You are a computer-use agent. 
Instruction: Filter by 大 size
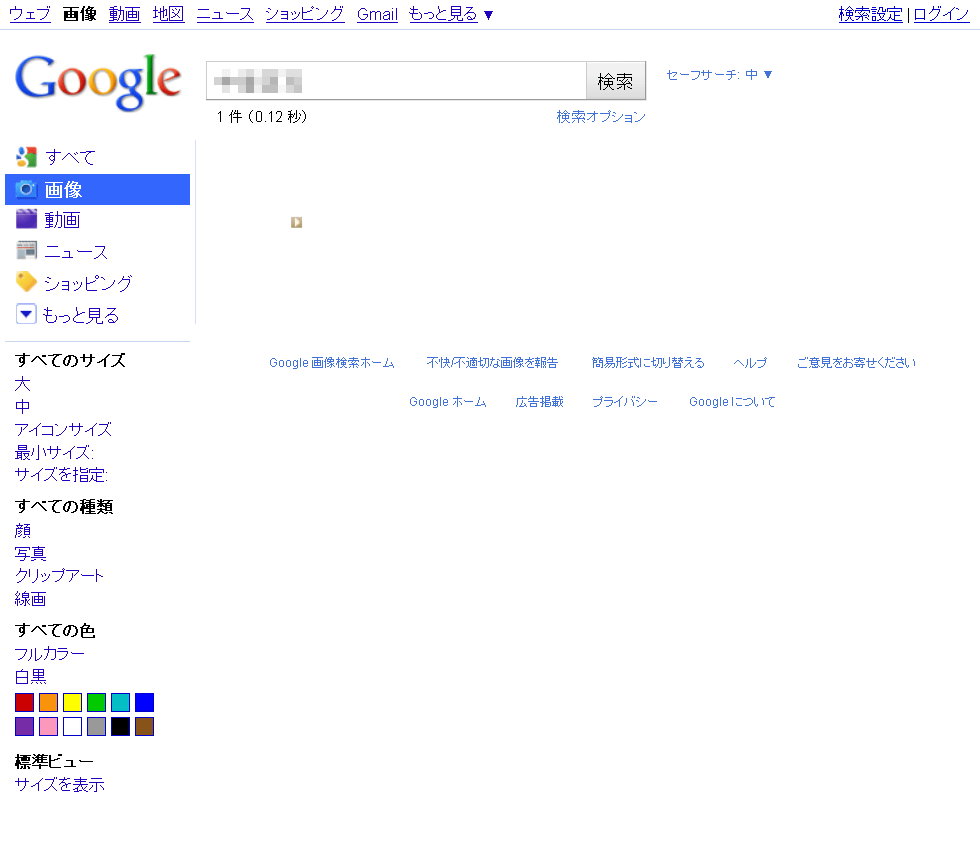click(x=22, y=384)
